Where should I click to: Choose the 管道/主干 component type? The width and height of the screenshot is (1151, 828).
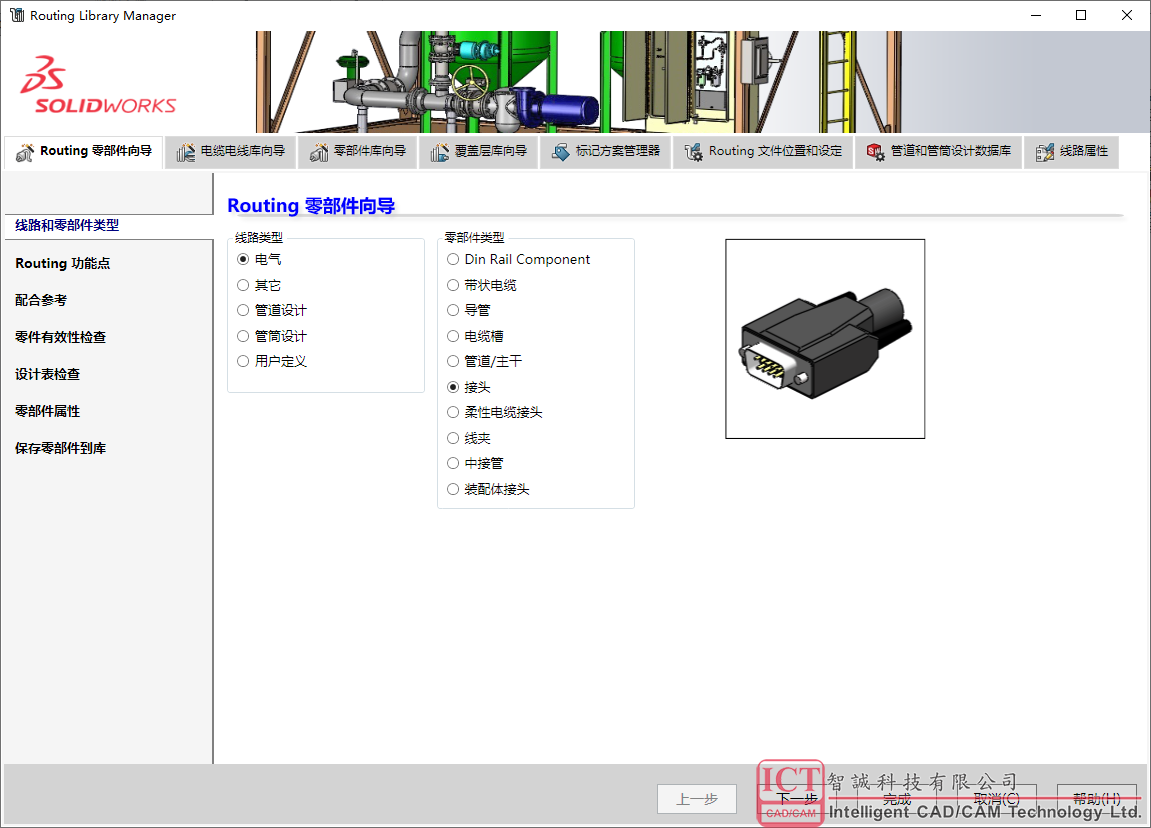pyautogui.click(x=453, y=361)
